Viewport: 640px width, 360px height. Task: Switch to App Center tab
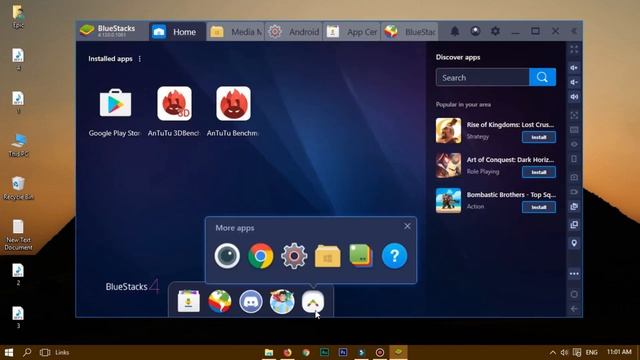coord(352,31)
